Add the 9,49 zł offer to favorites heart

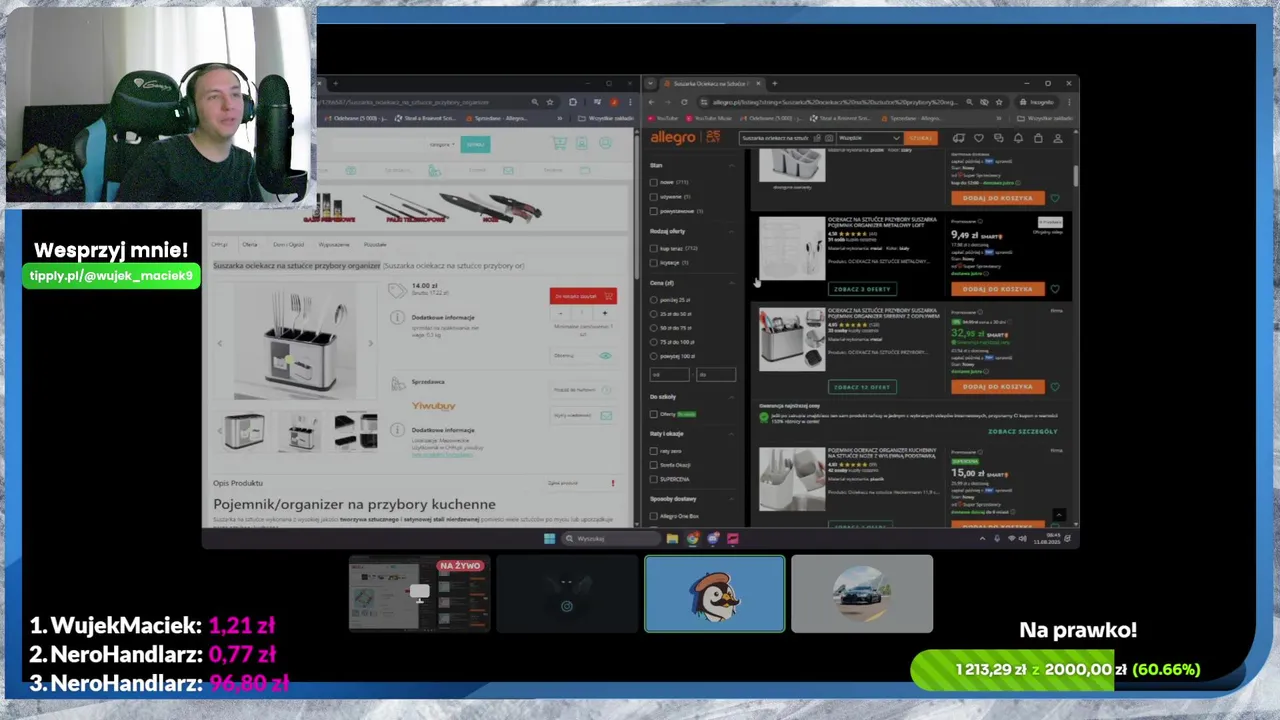pos(1055,289)
